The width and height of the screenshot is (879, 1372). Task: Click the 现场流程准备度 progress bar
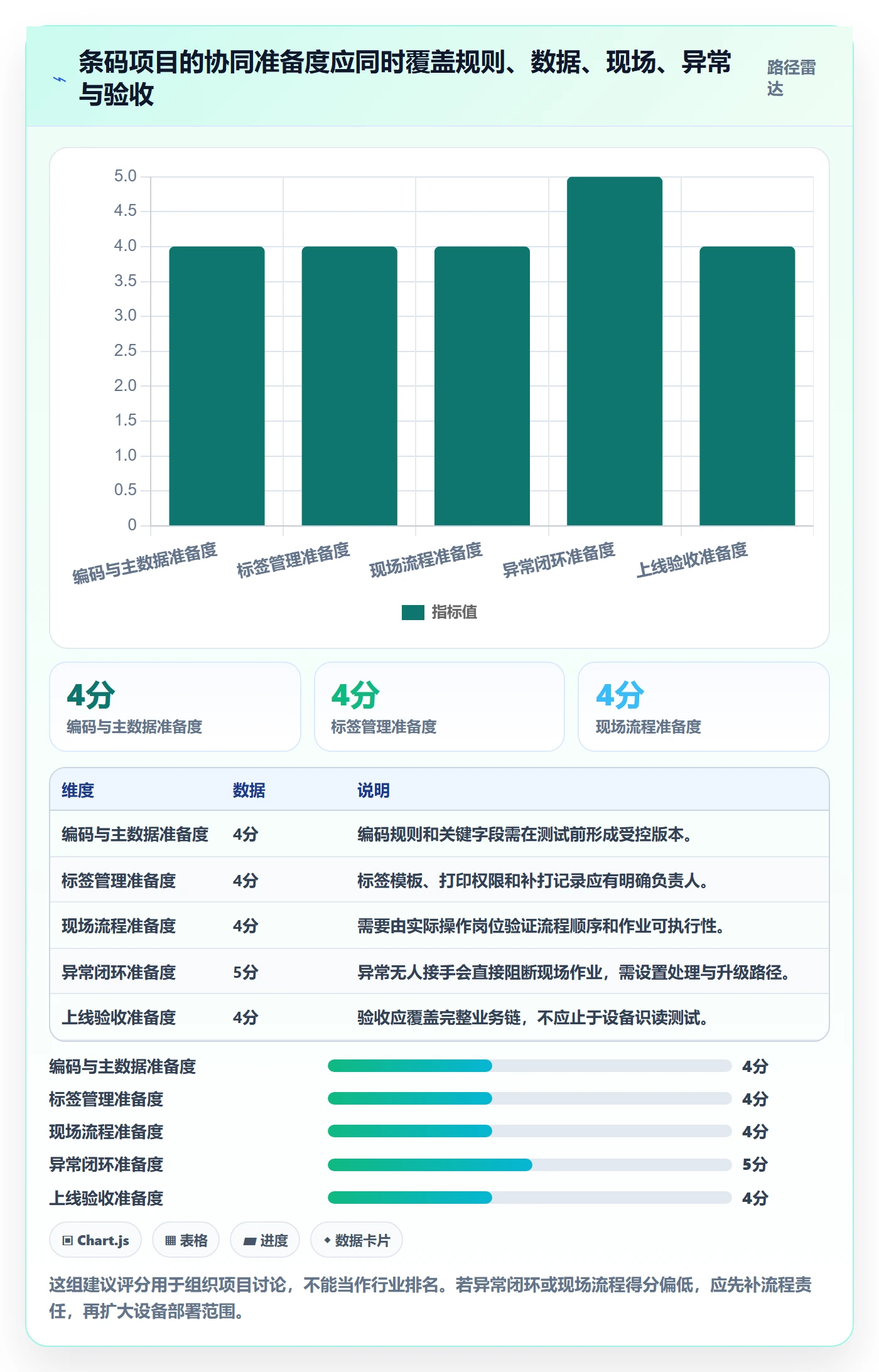pyautogui.click(x=530, y=1131)
